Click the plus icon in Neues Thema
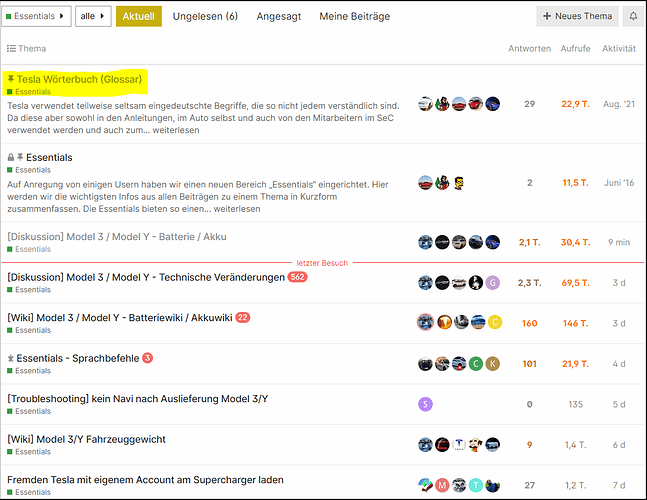Screen dimensions: 647x500 click(x=547, y=16)
